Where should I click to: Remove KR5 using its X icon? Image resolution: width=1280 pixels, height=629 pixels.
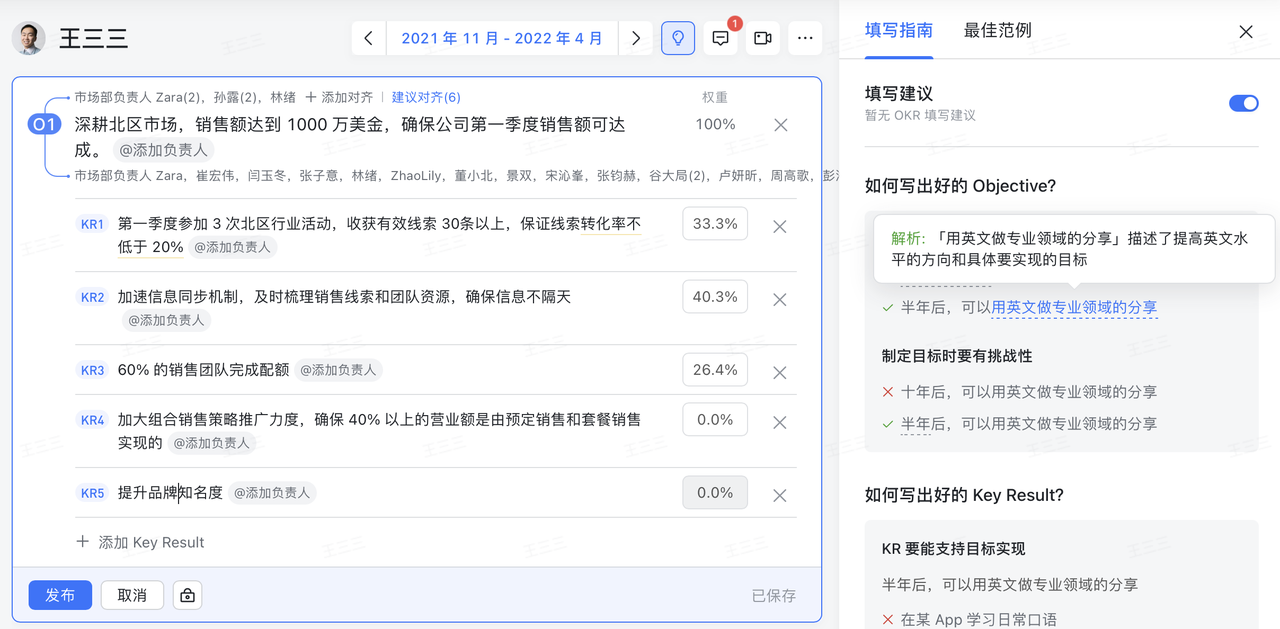pos(779,495)
